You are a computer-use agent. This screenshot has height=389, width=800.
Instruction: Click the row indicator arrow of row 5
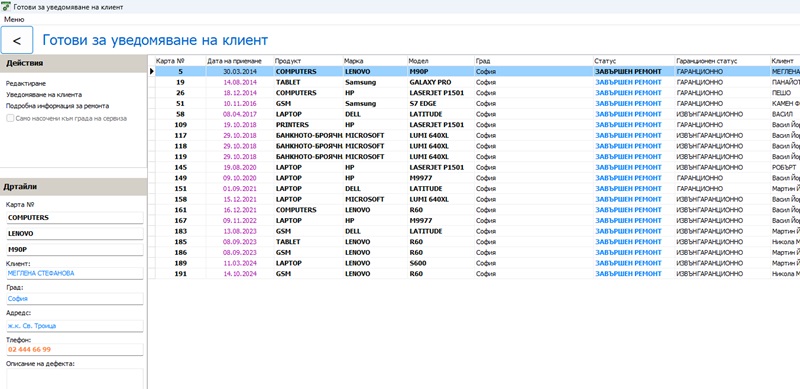(x=152, y=71)
